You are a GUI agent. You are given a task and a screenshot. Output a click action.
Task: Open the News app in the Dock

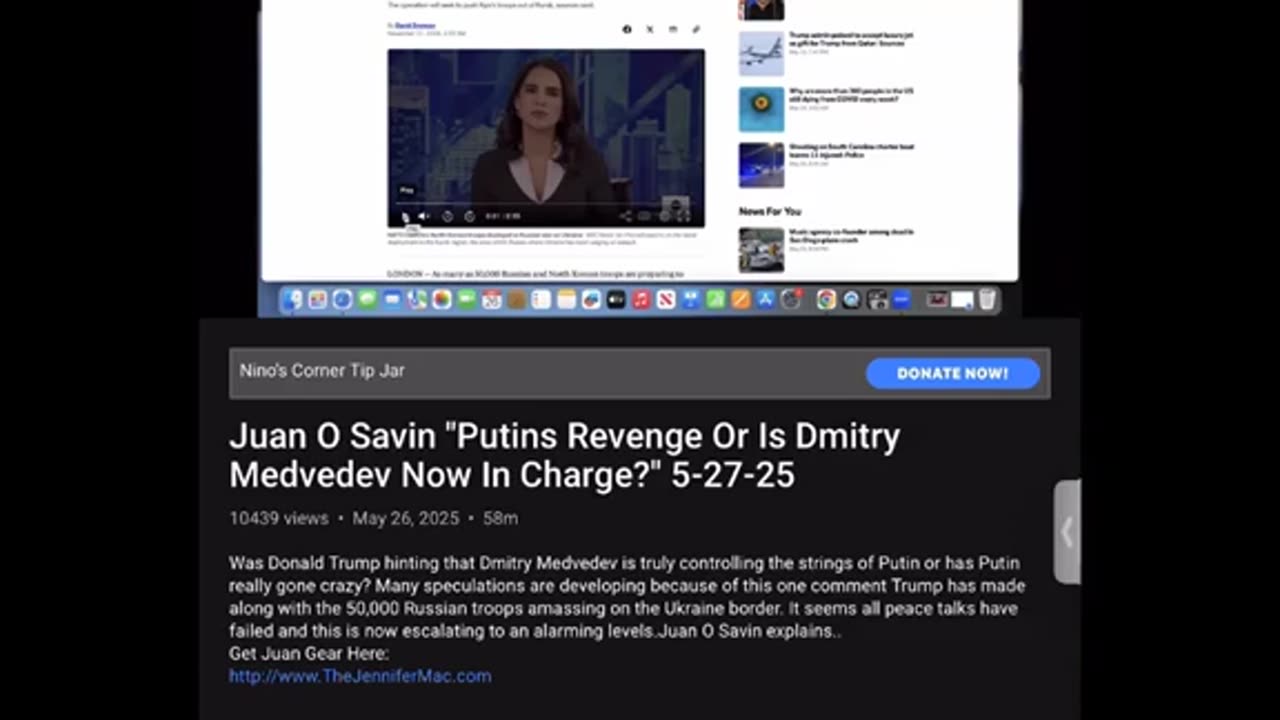tap(666, 299)
